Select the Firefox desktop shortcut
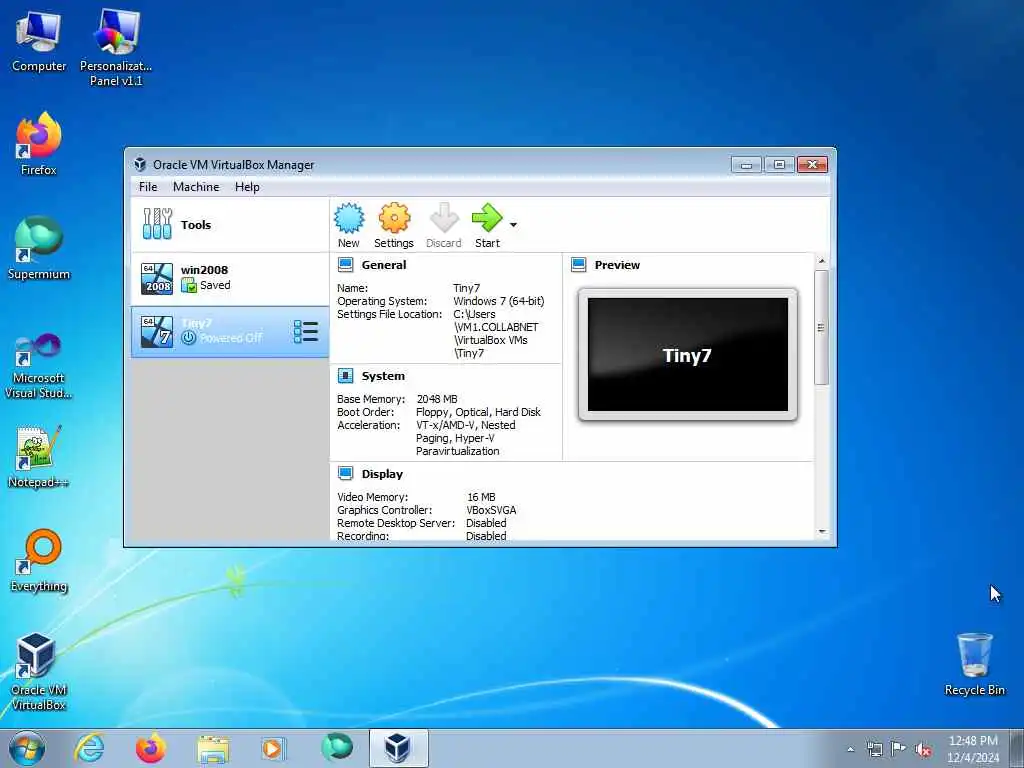This screenshot has width=1024, height=768. (x=39, y=144)
